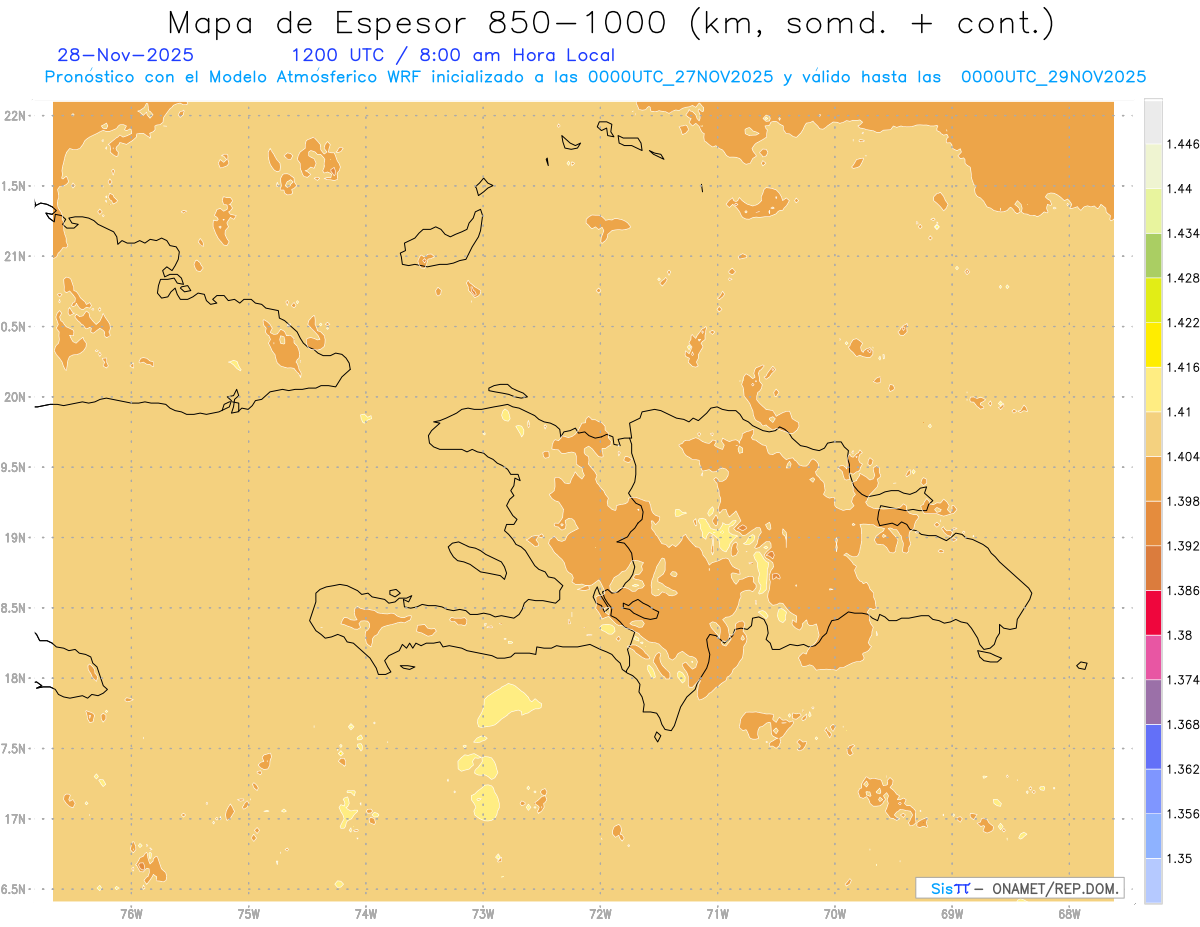Click the "68W" longitude label
This screenshot has width=1200, height=927.
click(1069, 914)
